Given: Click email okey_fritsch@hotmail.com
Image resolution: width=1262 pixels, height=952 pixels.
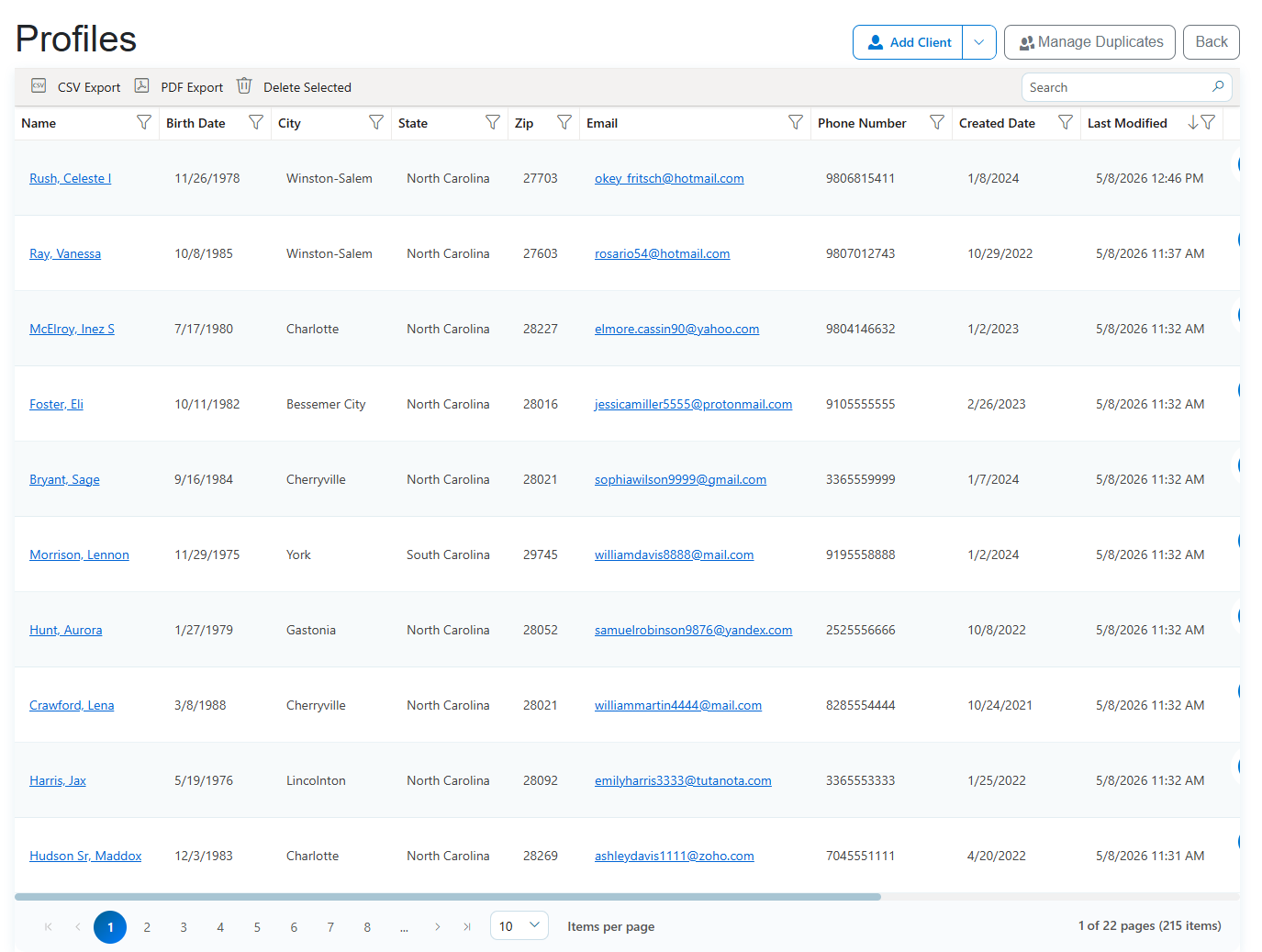Looking at the screenshot, I should 669,178.
